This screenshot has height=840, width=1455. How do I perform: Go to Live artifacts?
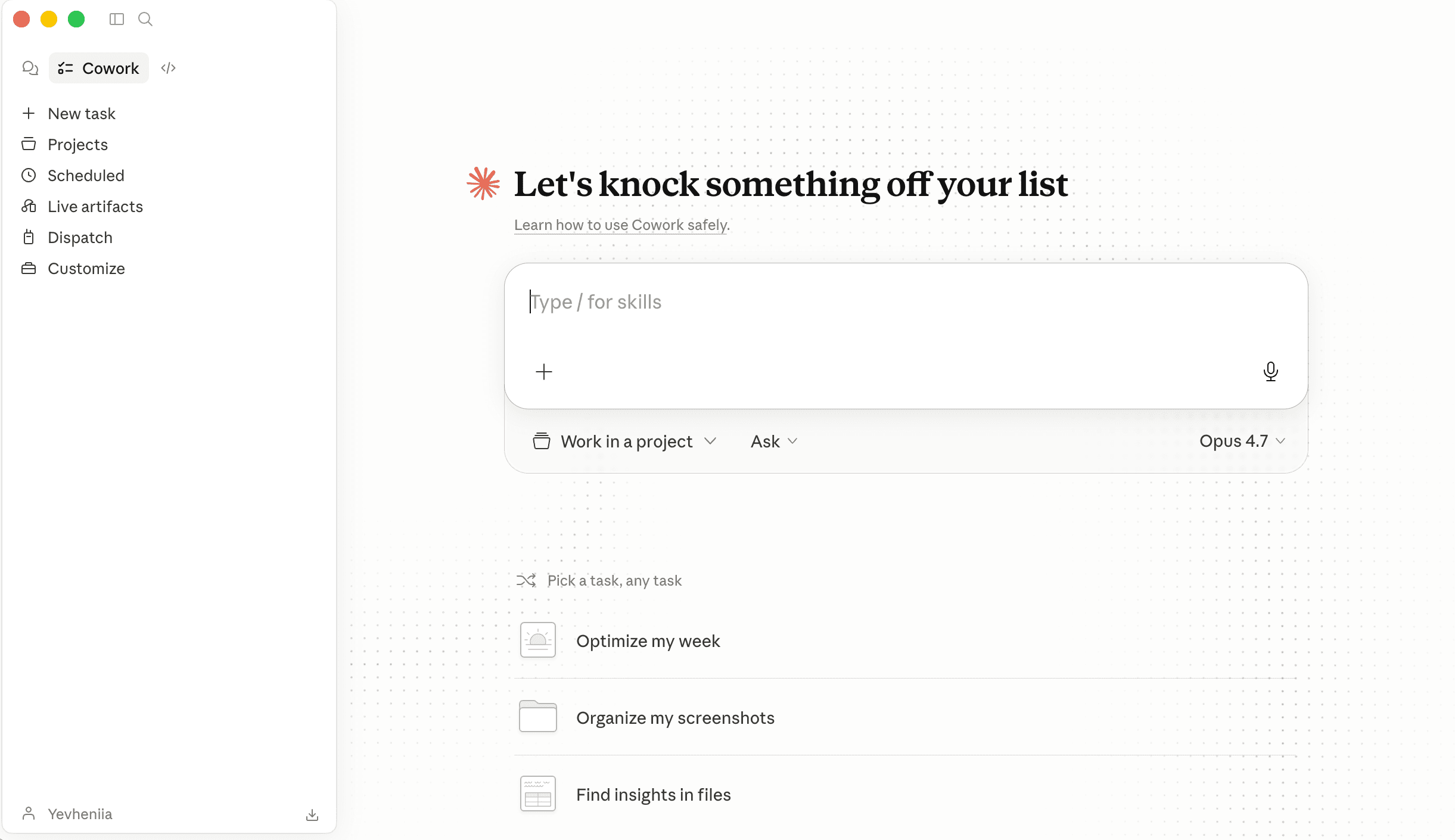pyautogui.click(x=95, y=206)
